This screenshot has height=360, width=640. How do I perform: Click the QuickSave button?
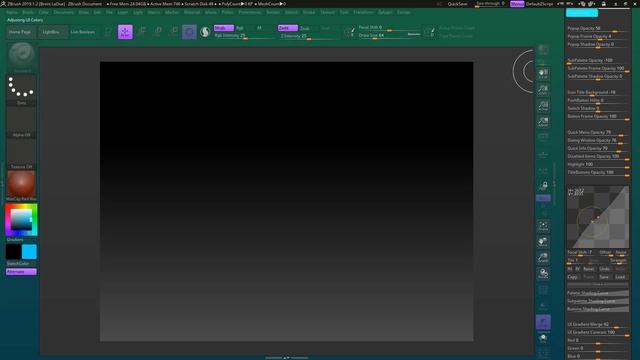tap(457, 4)
